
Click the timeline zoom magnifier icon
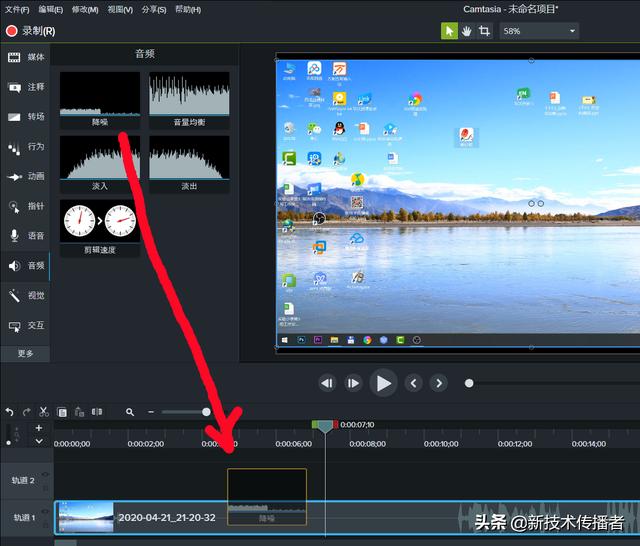(x=130, y=412)
